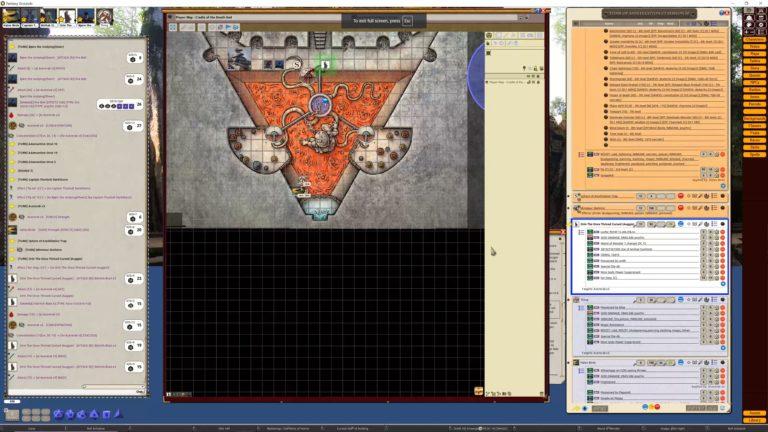Open the Library button in sidebar

pyautogui.click(x=754, y=420)
